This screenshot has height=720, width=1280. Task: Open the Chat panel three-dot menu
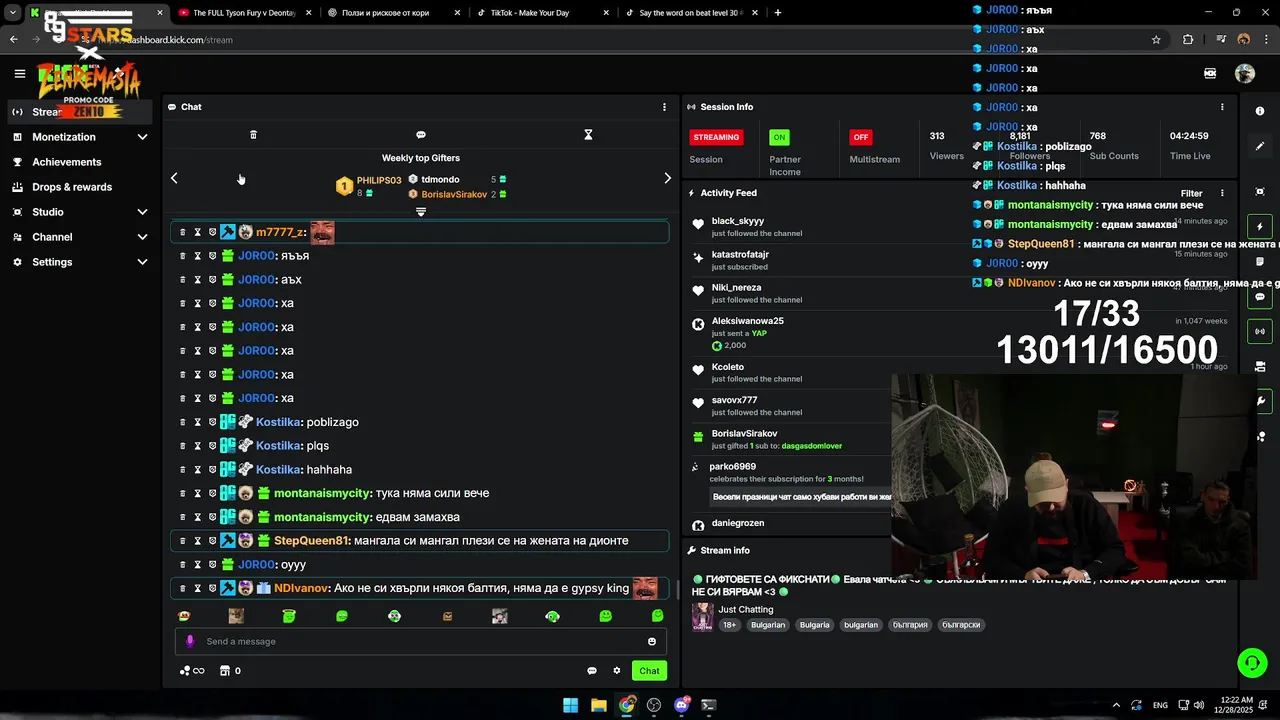coord(664,107)
